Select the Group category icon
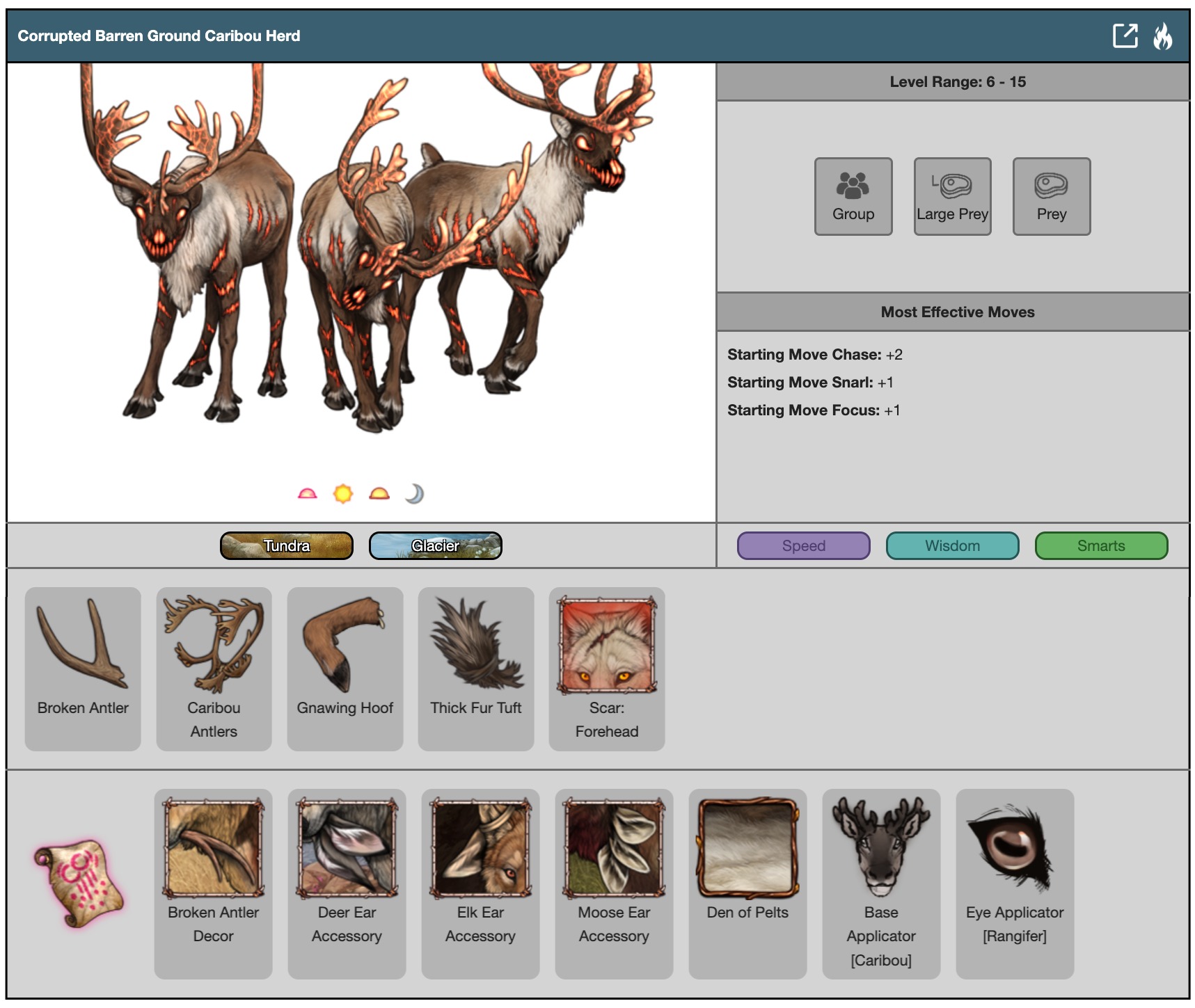The image size is (1195, 1008). point(853,196)
